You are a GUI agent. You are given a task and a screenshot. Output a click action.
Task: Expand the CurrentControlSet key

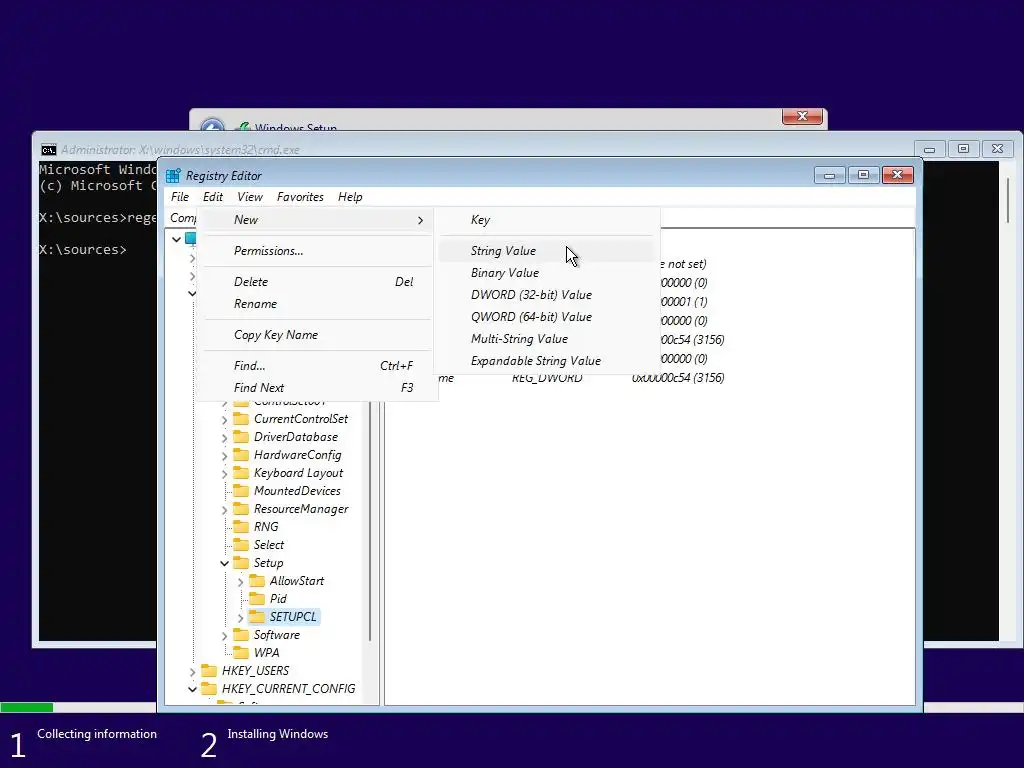click(225, 420)
